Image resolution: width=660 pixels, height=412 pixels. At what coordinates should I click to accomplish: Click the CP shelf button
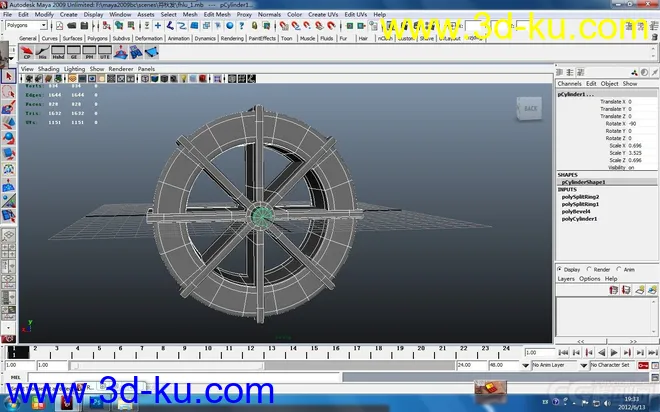click(x=27, y=53)
